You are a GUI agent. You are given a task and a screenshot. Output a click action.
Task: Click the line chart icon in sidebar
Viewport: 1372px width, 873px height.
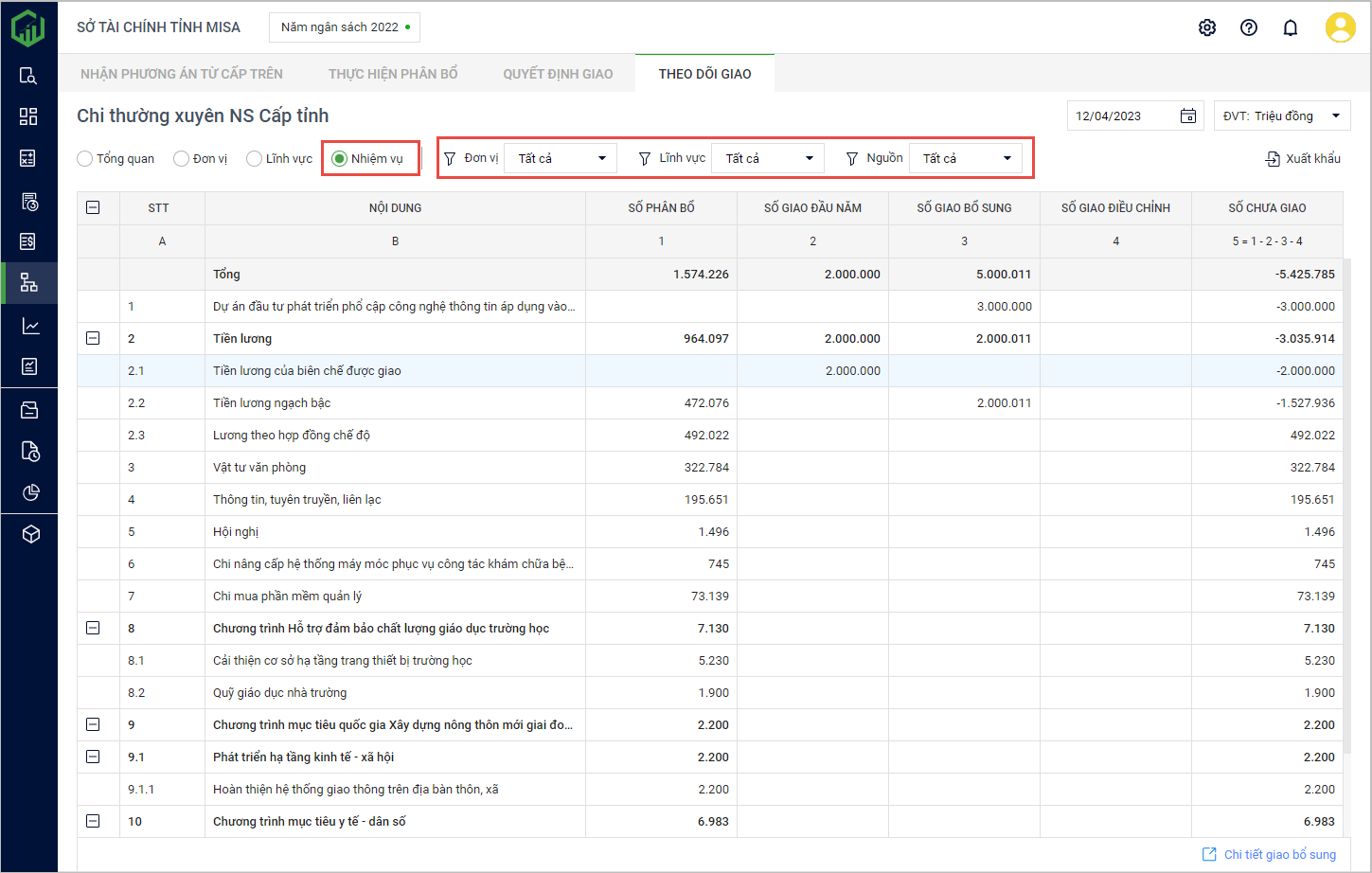(29, 326)
